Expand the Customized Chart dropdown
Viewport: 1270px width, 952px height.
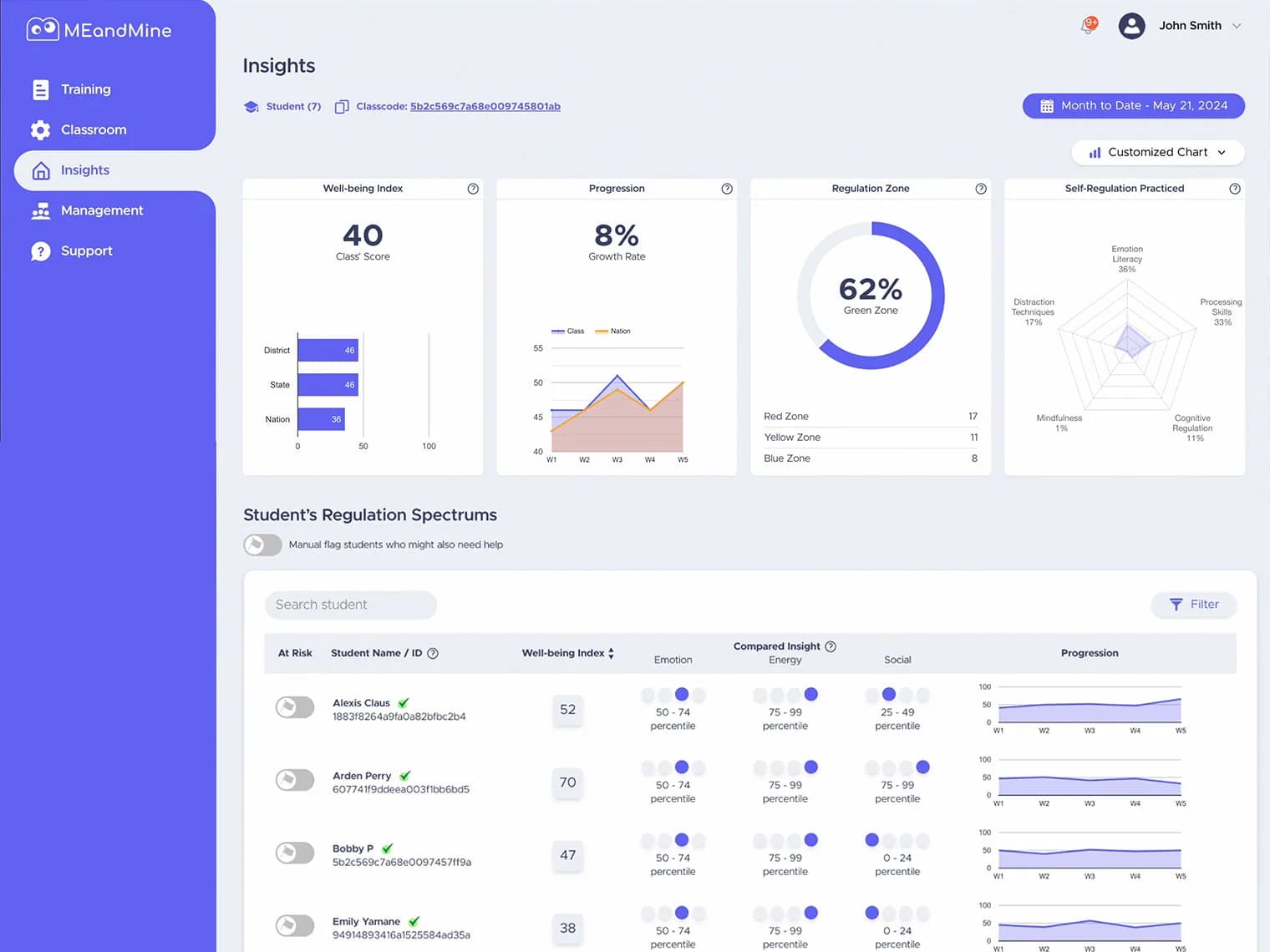[1158, 152]
